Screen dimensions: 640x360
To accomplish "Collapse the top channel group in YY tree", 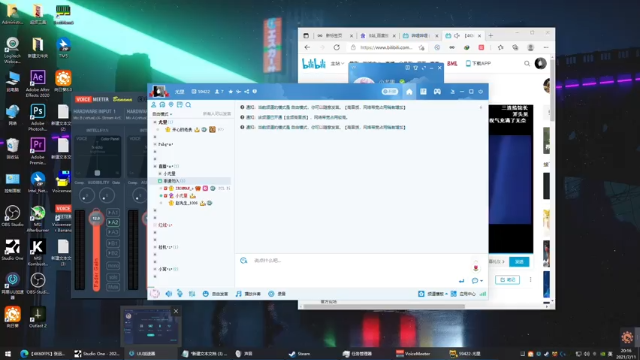I will tap(155, 122).
